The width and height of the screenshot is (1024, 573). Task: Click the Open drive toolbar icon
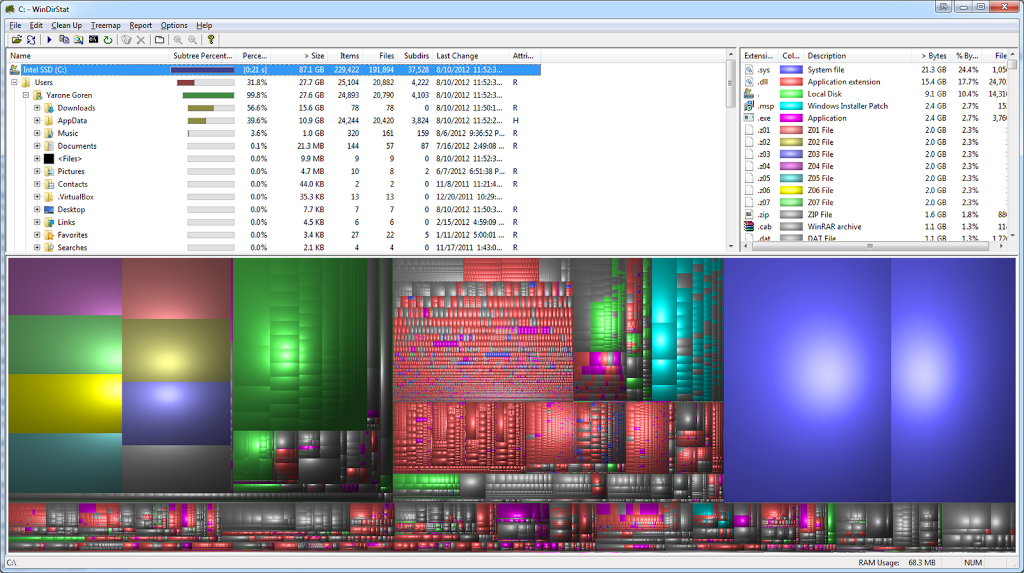(x=16, y=40)
